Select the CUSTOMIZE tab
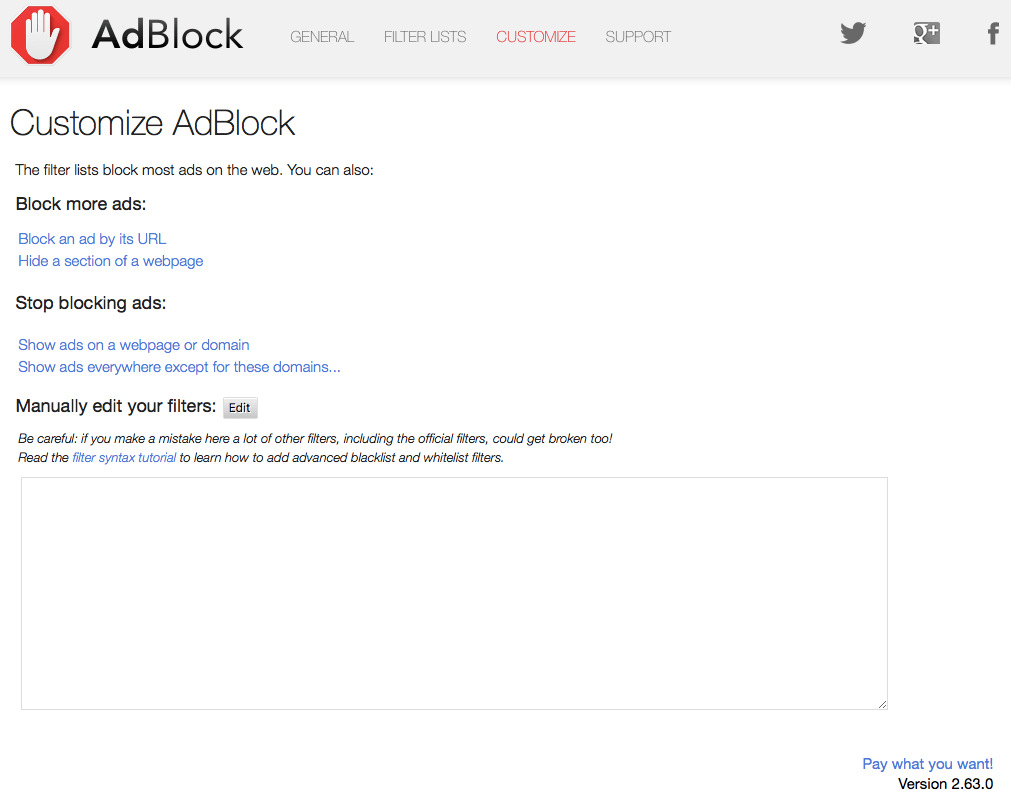The height and width of the screenshot is (798, 1011). (536, 37)
